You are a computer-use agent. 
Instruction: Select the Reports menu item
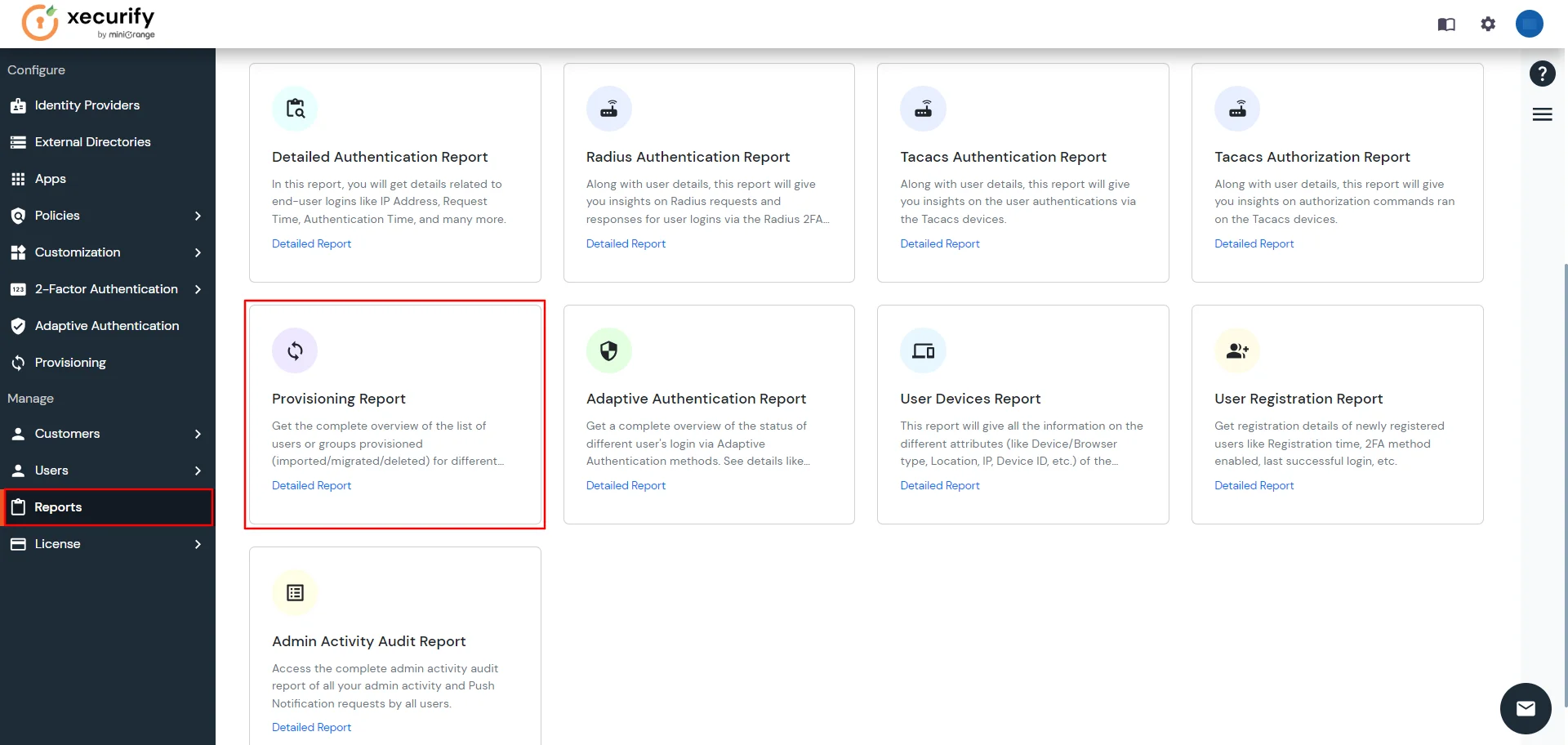(x=57, y=506)
